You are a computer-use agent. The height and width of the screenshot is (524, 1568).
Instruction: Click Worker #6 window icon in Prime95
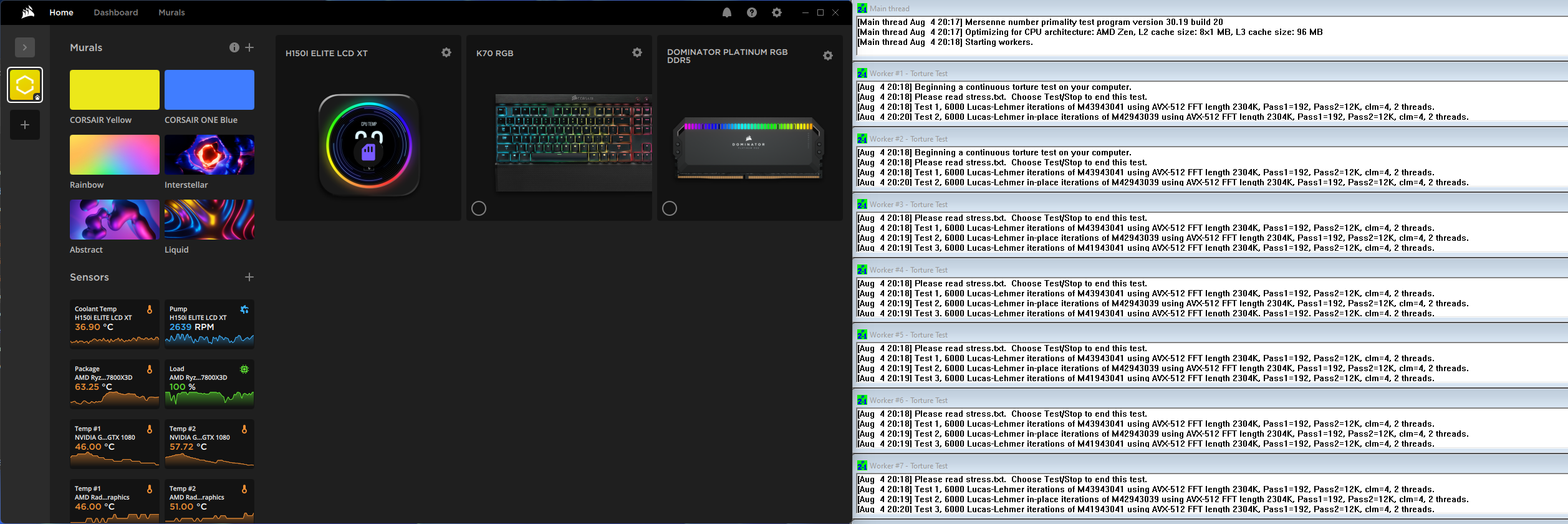click(862, 400)
